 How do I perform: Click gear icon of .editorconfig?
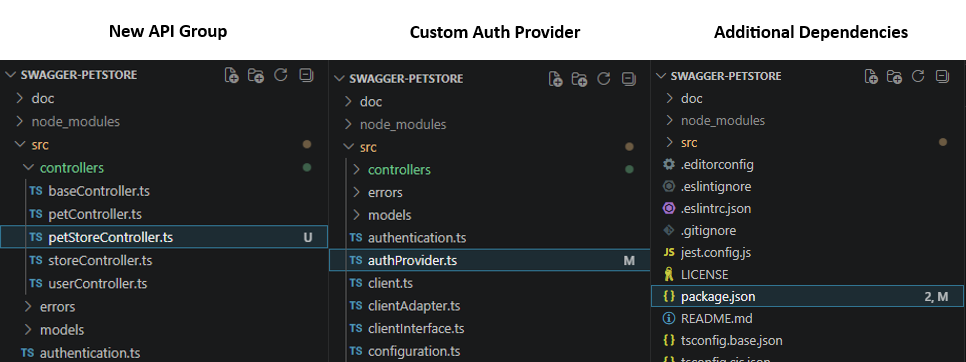click(668, 164)
